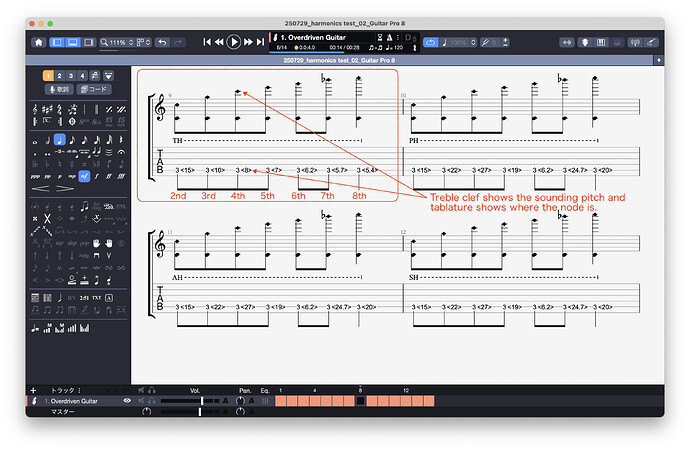
Task: Select voice 1 in the palette
Action: (48, 76)
